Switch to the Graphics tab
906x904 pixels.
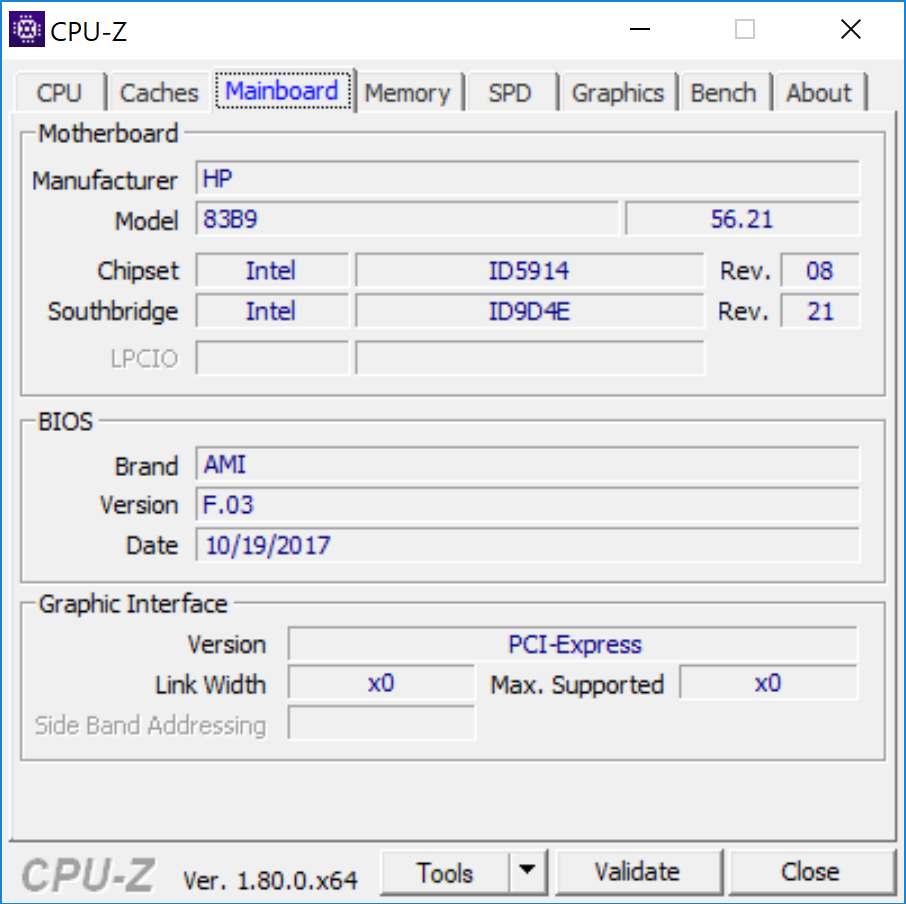[617, 93]
